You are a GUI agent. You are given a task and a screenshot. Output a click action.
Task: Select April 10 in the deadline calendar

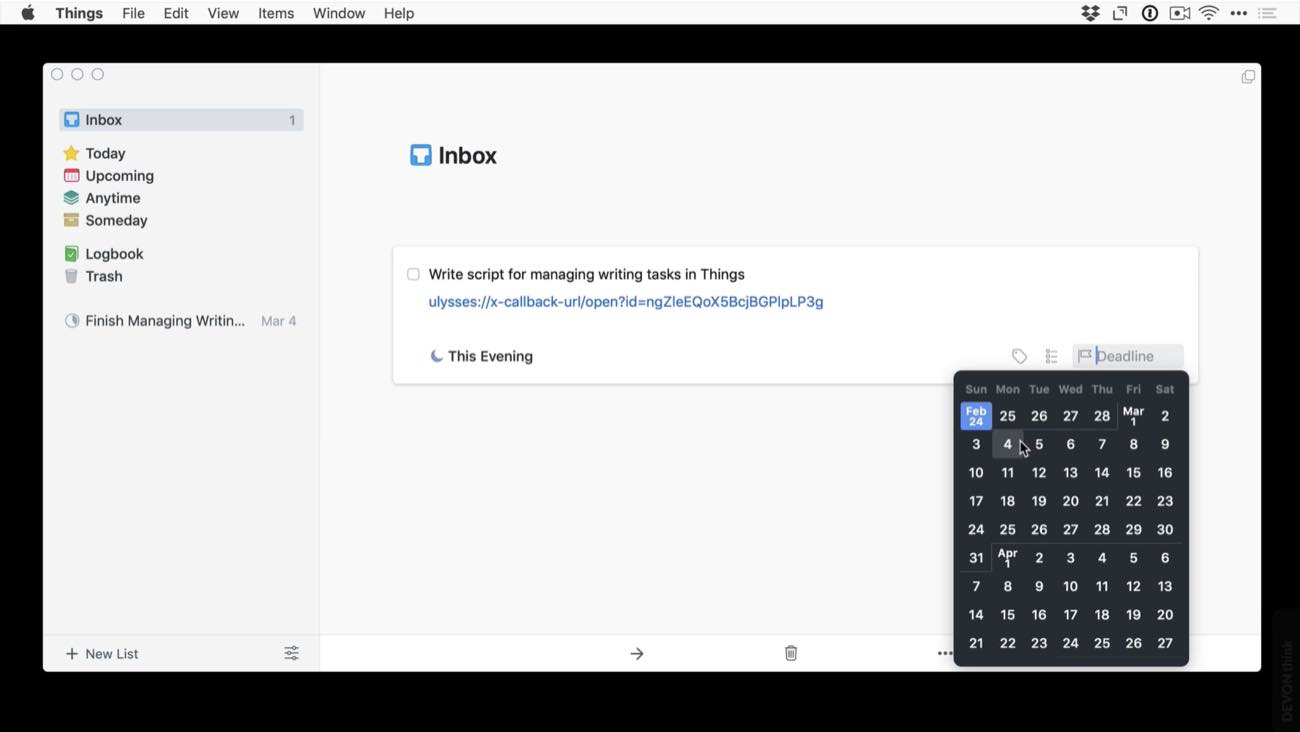1070,586
